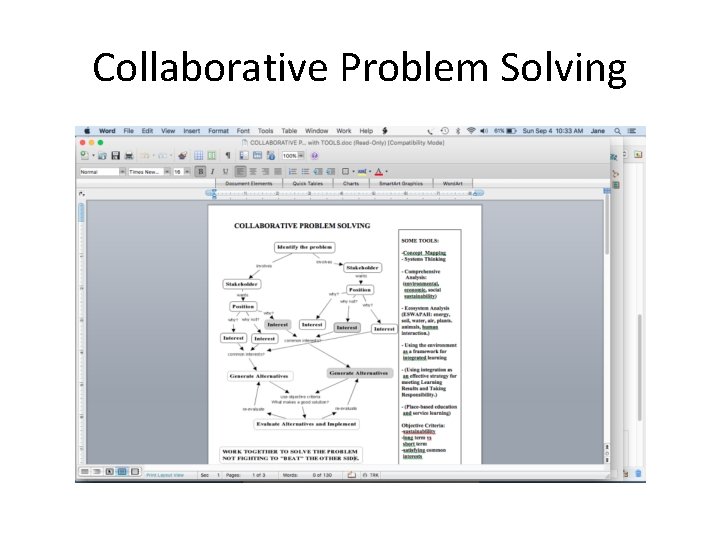Viewport: 720px width, 540px height.
Task: Click the purple Help icon
Action: (315, 156)
